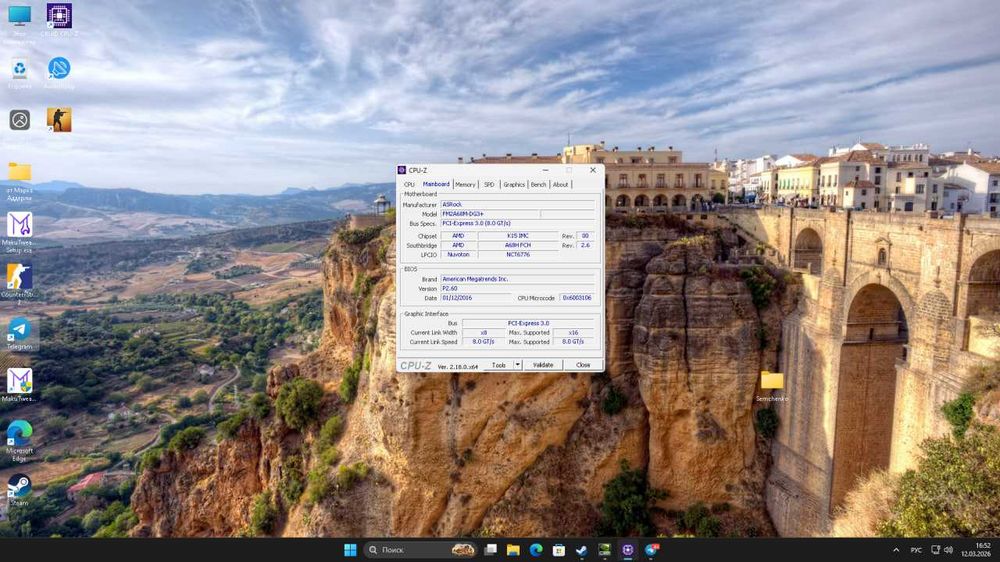Open network settings in system tray
This screenshot has width=1000, height=562.
(x=936, y=550)
